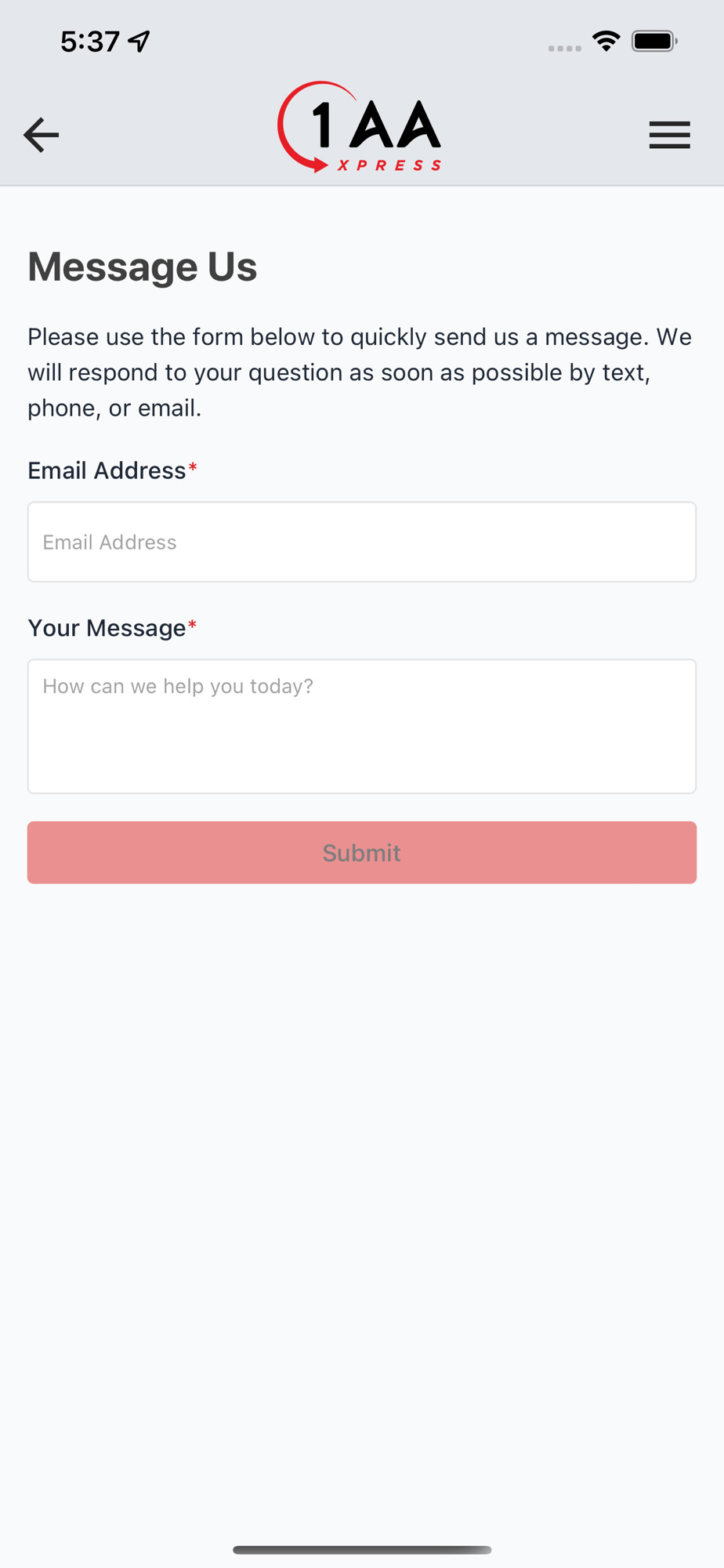724x1568 pixels.
Task: Click the red XPRESS text in logo
Action: 389,165
